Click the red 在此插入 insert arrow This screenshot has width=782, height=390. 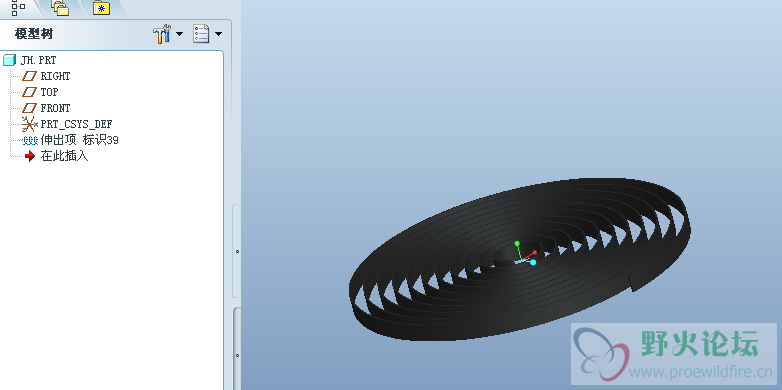[x=30, y=156]
